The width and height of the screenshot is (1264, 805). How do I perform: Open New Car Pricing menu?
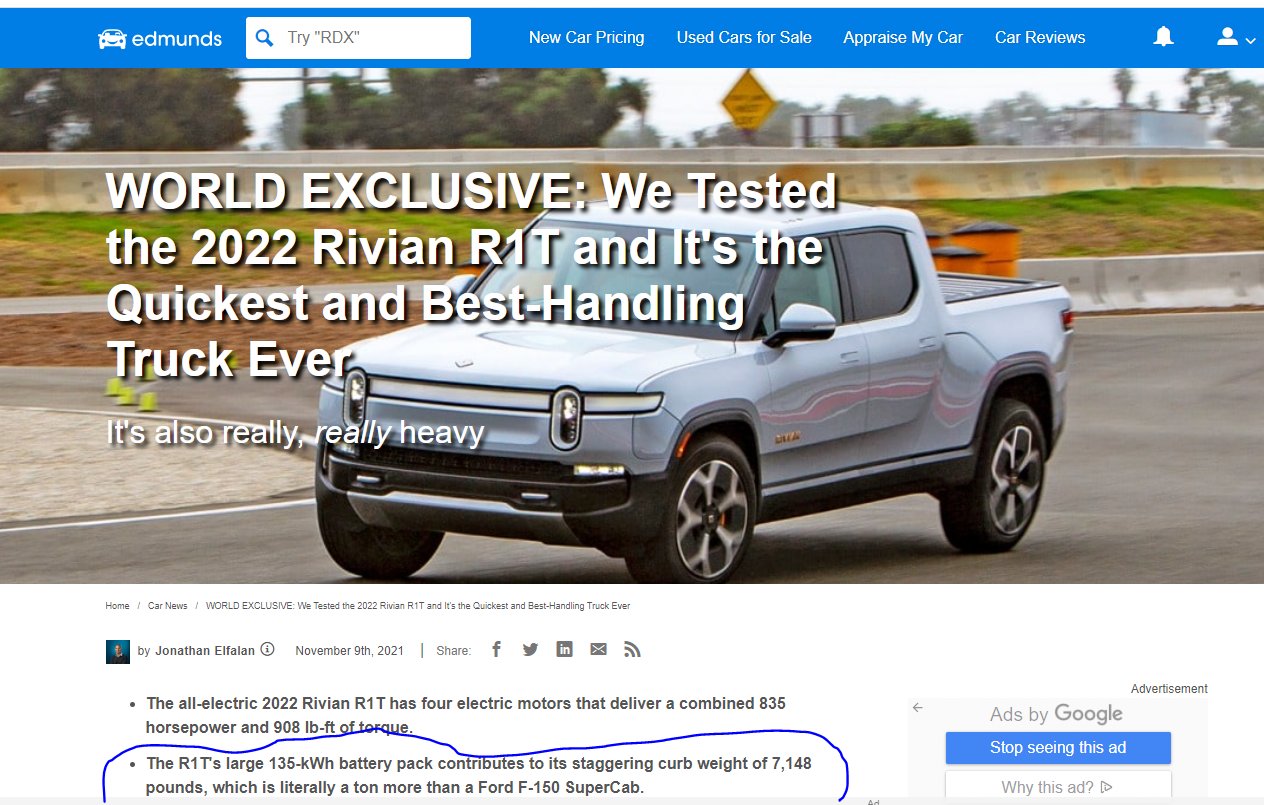tap(586, 38)
